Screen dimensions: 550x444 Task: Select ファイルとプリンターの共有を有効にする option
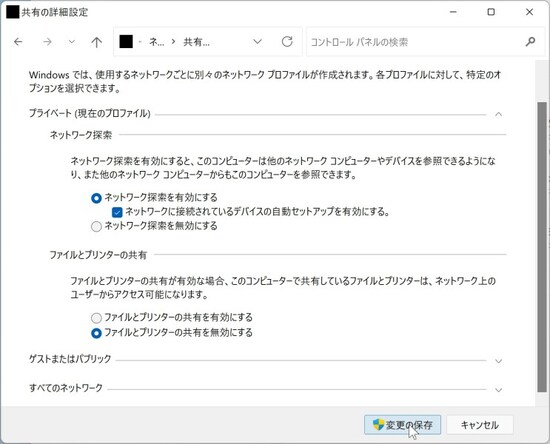pyautogui.click(x=96, y=318)
